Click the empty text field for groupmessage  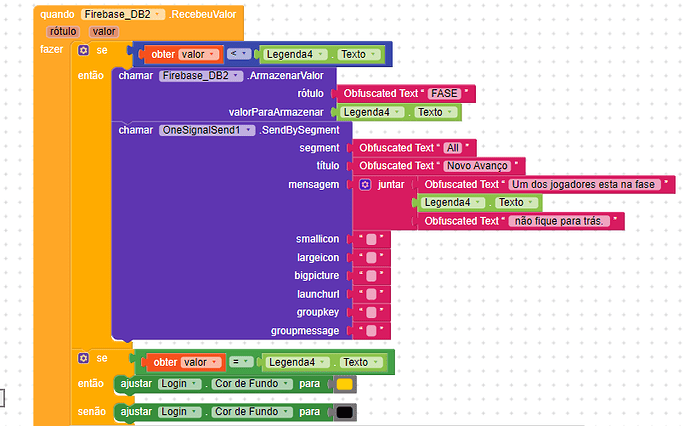tap(371, 331)
